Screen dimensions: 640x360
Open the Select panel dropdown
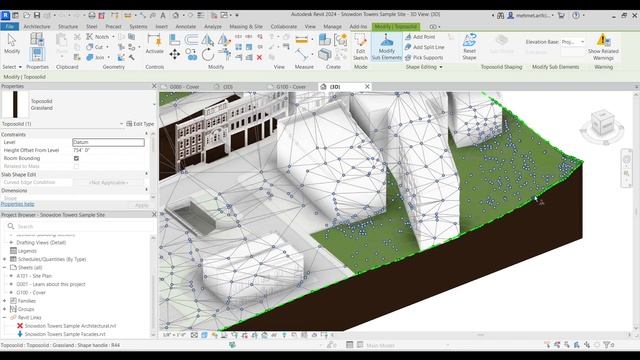[x=12, y=67]
